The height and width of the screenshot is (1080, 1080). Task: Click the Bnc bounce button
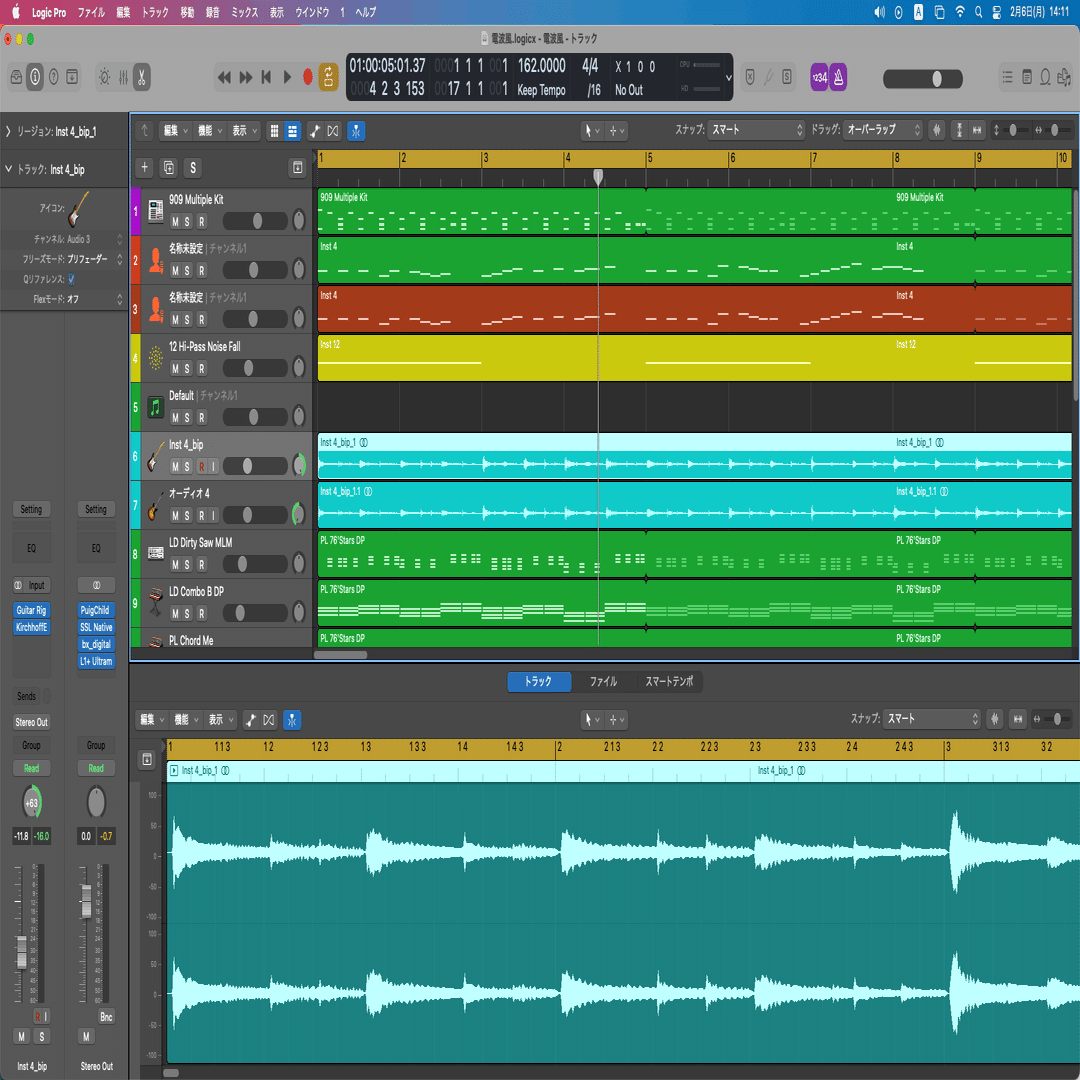(x=106, y=1017)
